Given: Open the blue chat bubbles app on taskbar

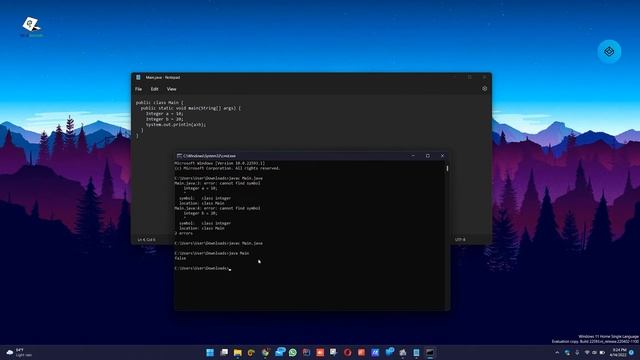Looking at the screenshot, I should pyautogui.click(x=280, y=352).
